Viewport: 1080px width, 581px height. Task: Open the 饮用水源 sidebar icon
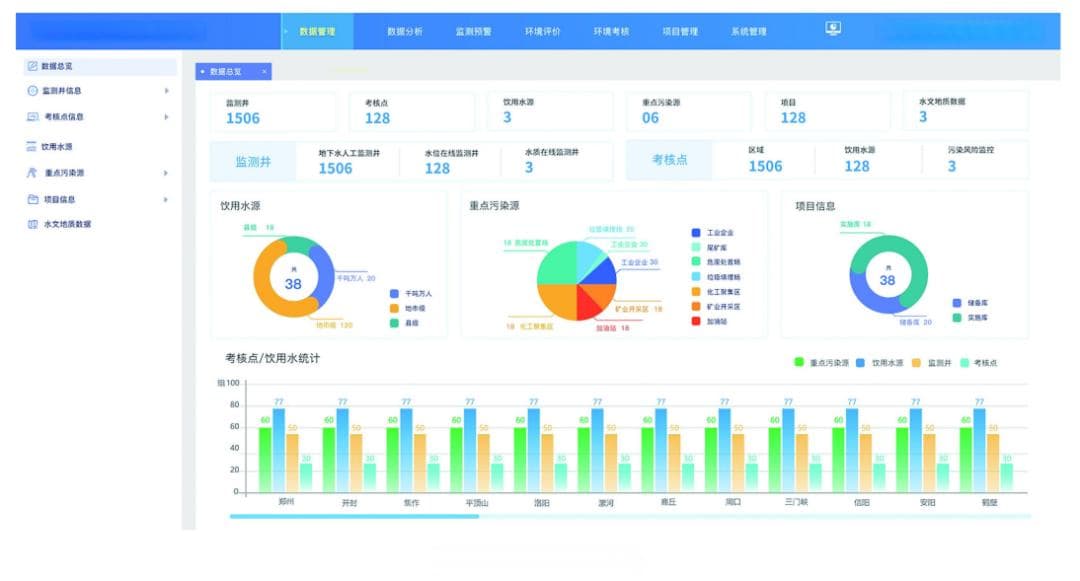pyautogui.click(x=32, y=147)
